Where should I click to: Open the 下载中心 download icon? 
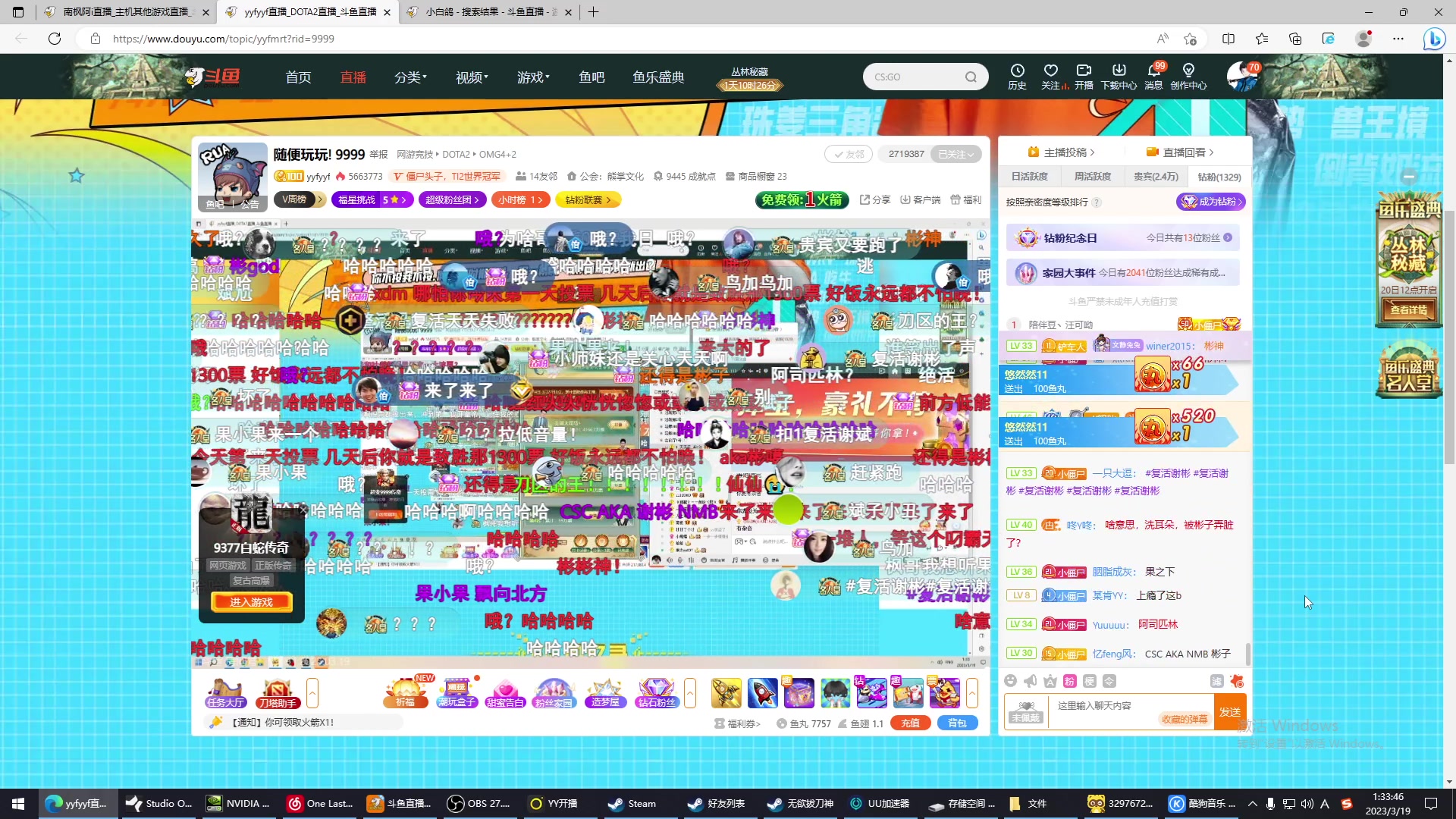tap(1119, 76)
